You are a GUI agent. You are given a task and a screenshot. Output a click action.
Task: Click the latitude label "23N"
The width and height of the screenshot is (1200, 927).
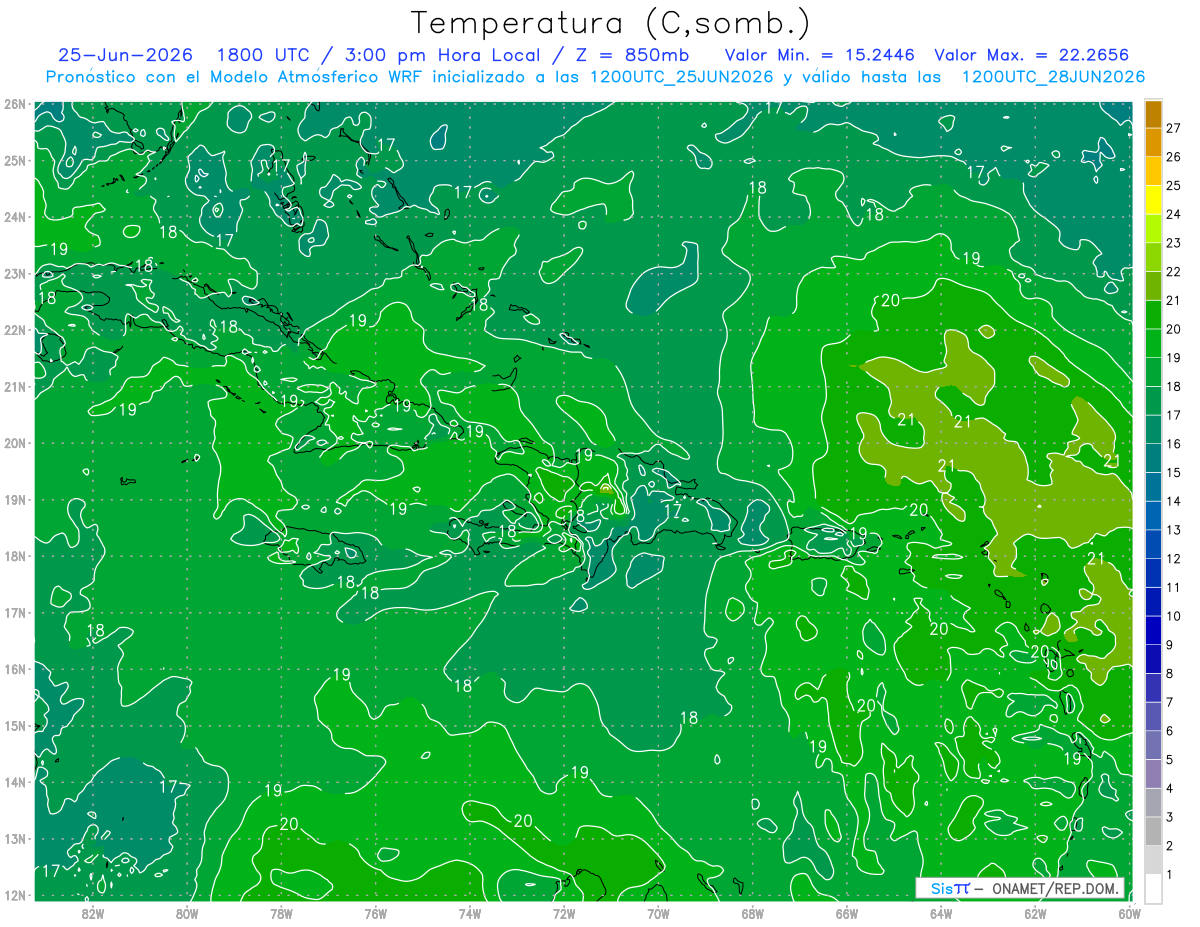point(14,273)
